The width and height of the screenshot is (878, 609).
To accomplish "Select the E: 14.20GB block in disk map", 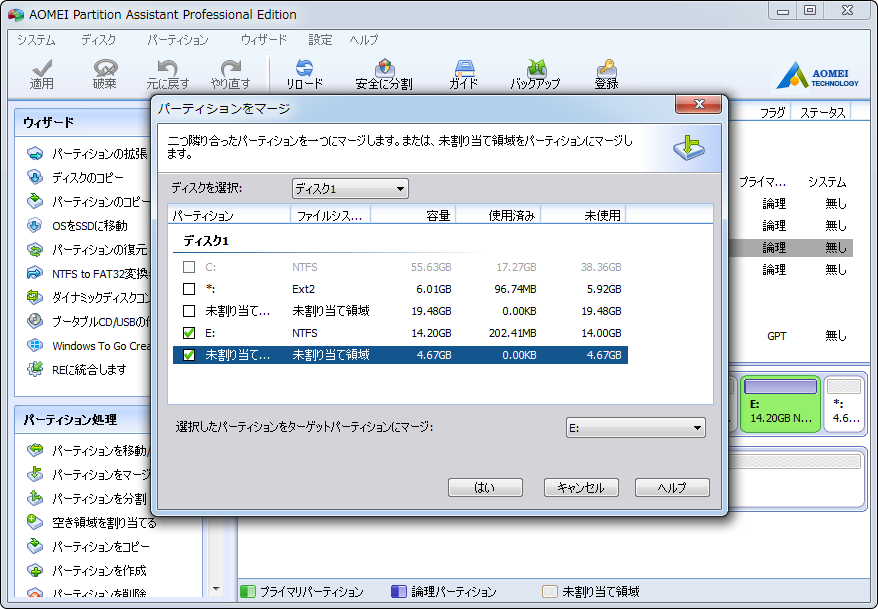I will (x=780, y=404).
